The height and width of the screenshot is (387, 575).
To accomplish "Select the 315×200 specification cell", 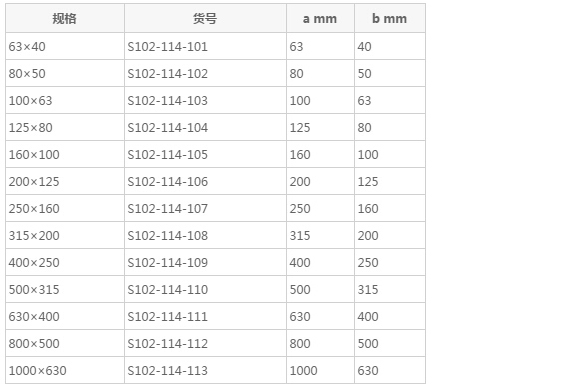I will [x=65, y=235].
